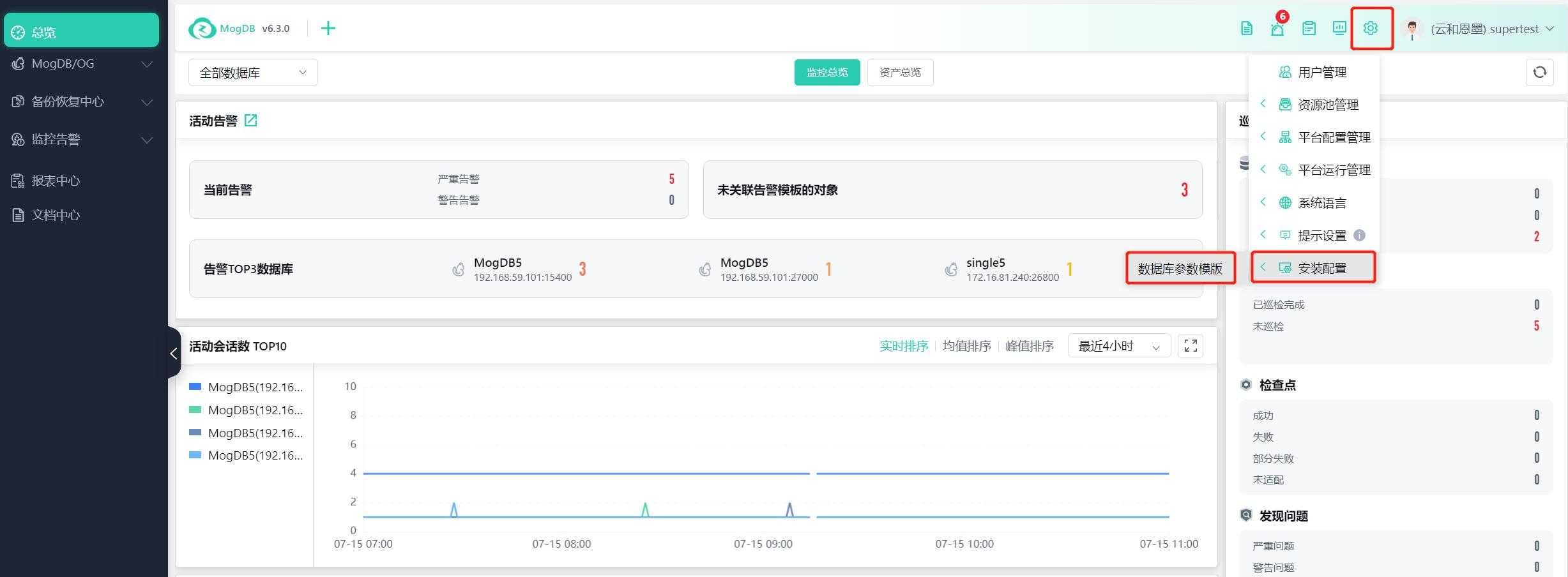Image resolution: width=1568 pixels, height=577 pixels.
Task: Click the 总览 sidebar icon
Action: 18,33
